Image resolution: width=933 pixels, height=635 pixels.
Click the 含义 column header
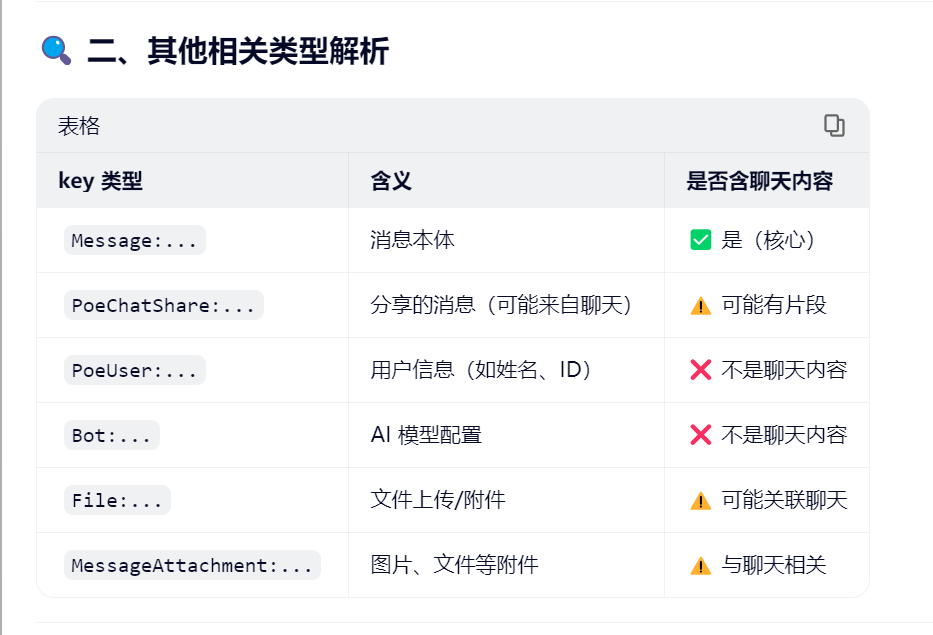pos(391,181)
